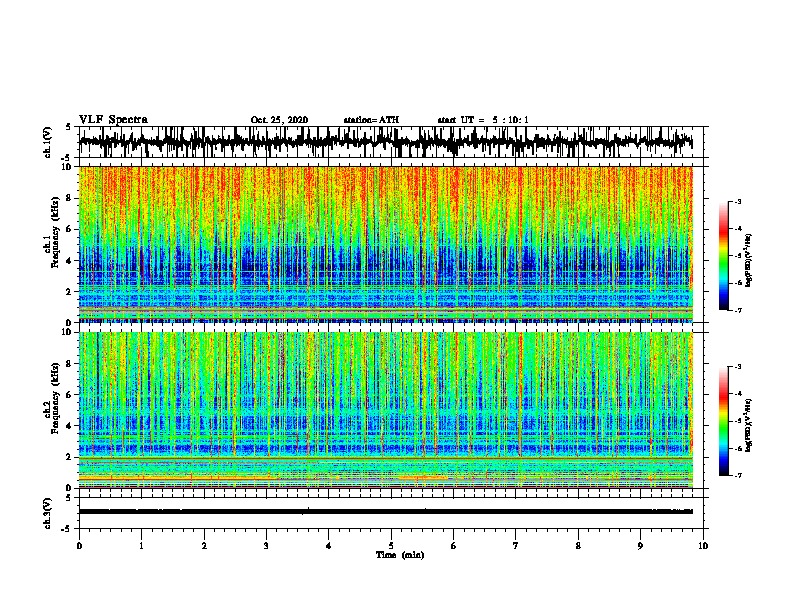
Task: Click the "ch.1 Frequency (kHz)" axis label
Action: (x=50, y=232)
